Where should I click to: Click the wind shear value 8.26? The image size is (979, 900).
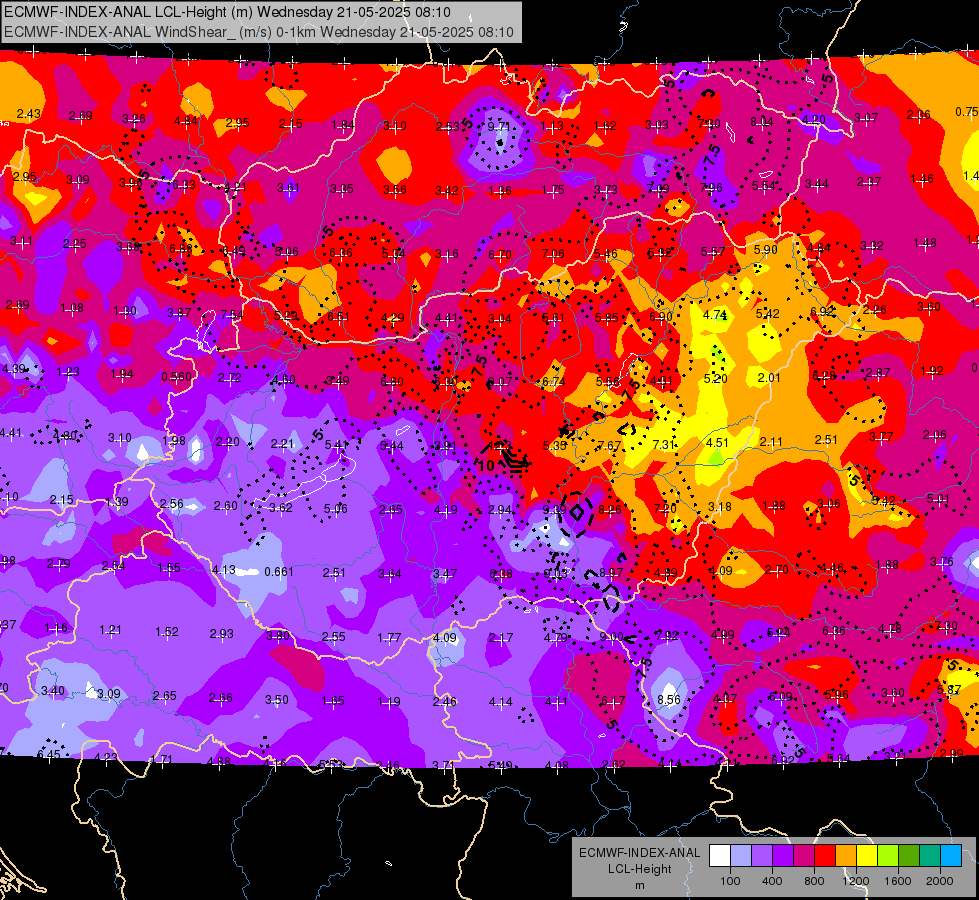[610, 509]
